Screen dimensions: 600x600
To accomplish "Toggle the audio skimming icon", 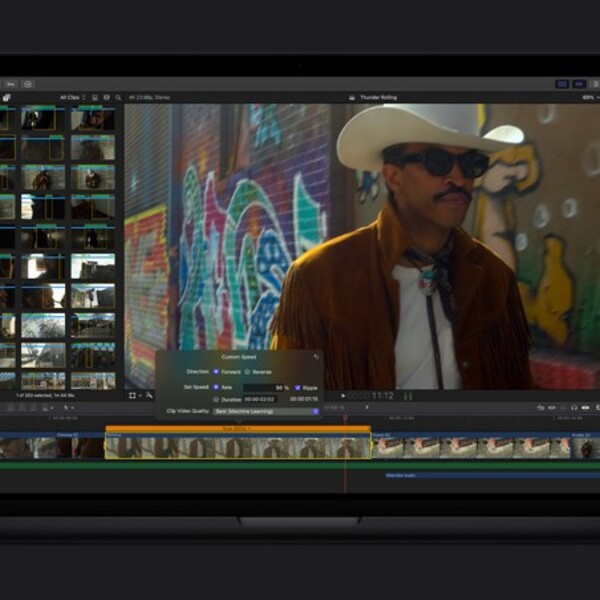I will point(552,408).
